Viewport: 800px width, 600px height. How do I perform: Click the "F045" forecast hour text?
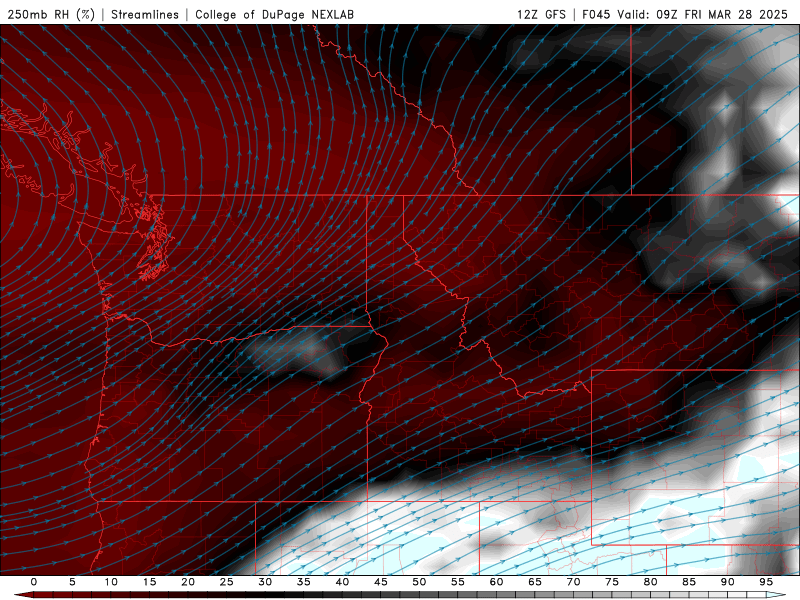tap(596, 14)
